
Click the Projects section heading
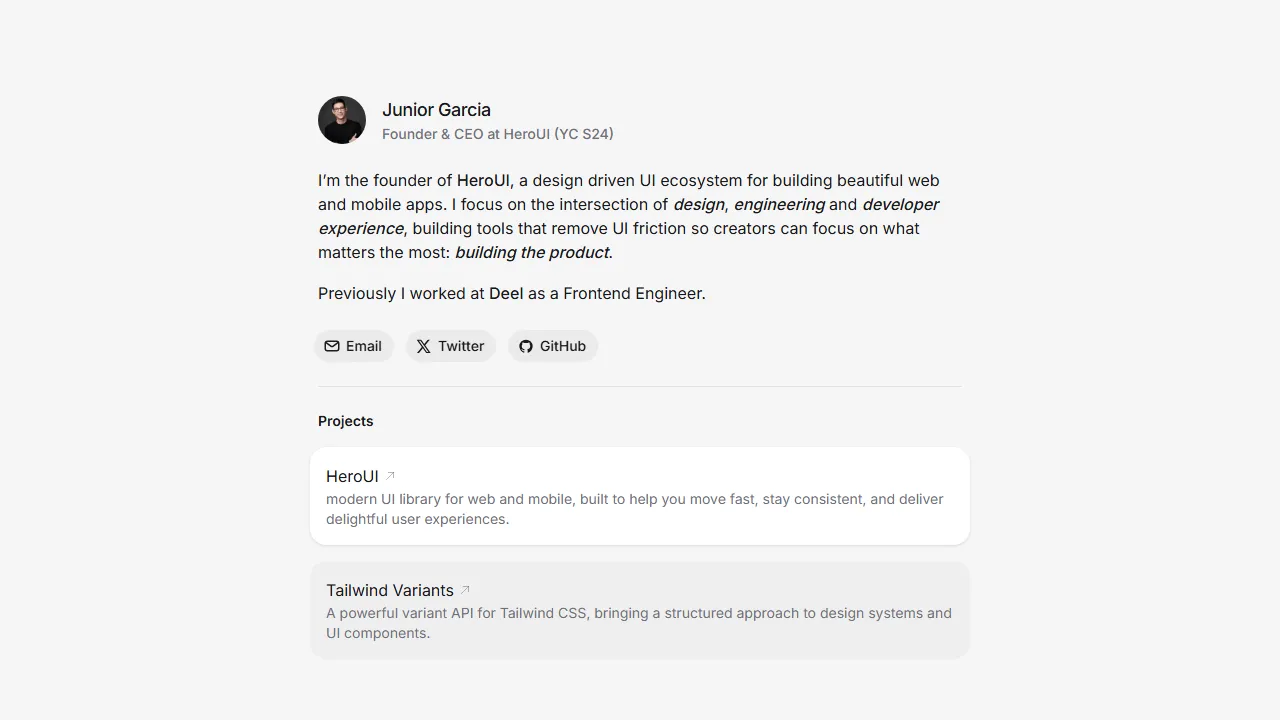coord(345,421)
